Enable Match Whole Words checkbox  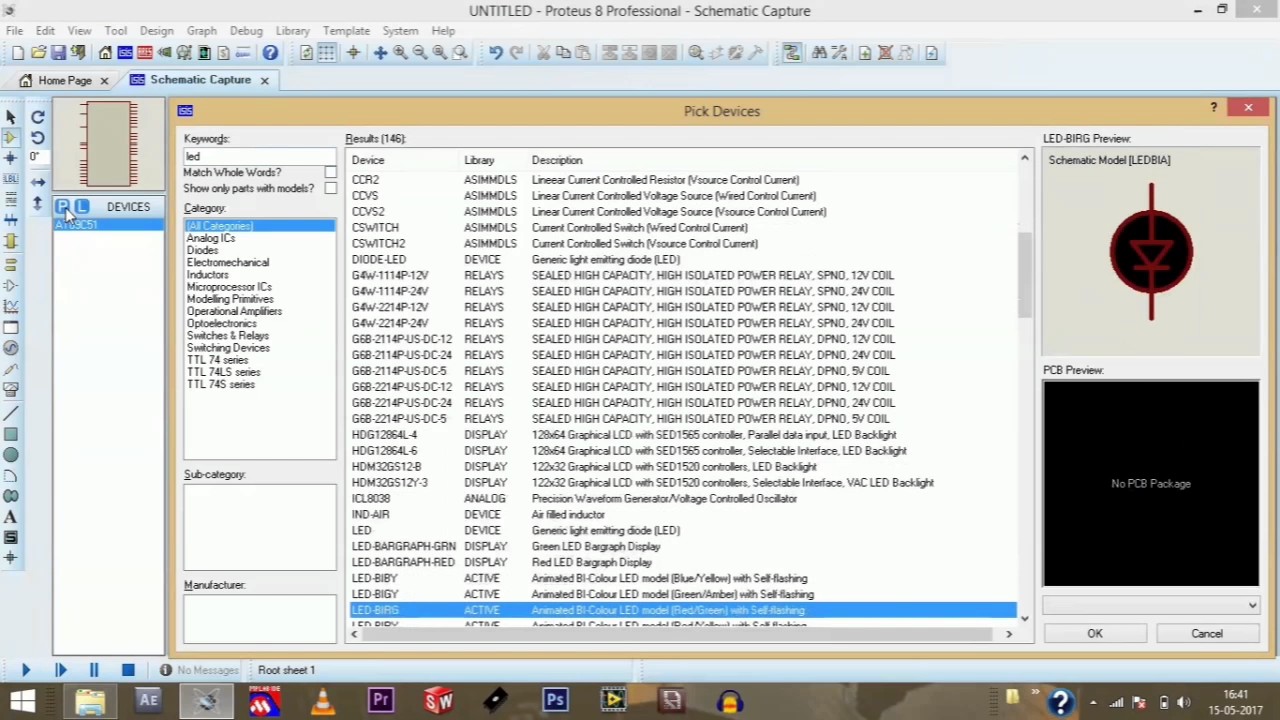[x=330, y=173]
